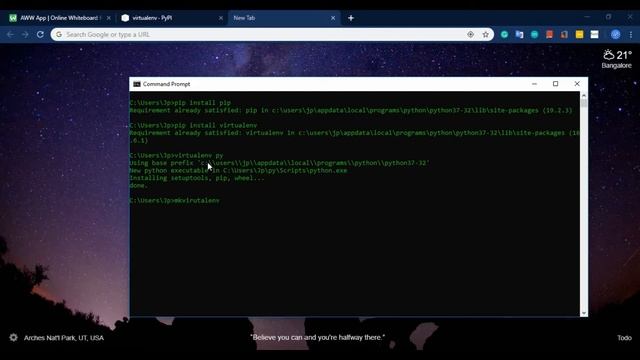Click the location target icon in address bar
Viewport: 640px width, 360px height.
point(471,35)
